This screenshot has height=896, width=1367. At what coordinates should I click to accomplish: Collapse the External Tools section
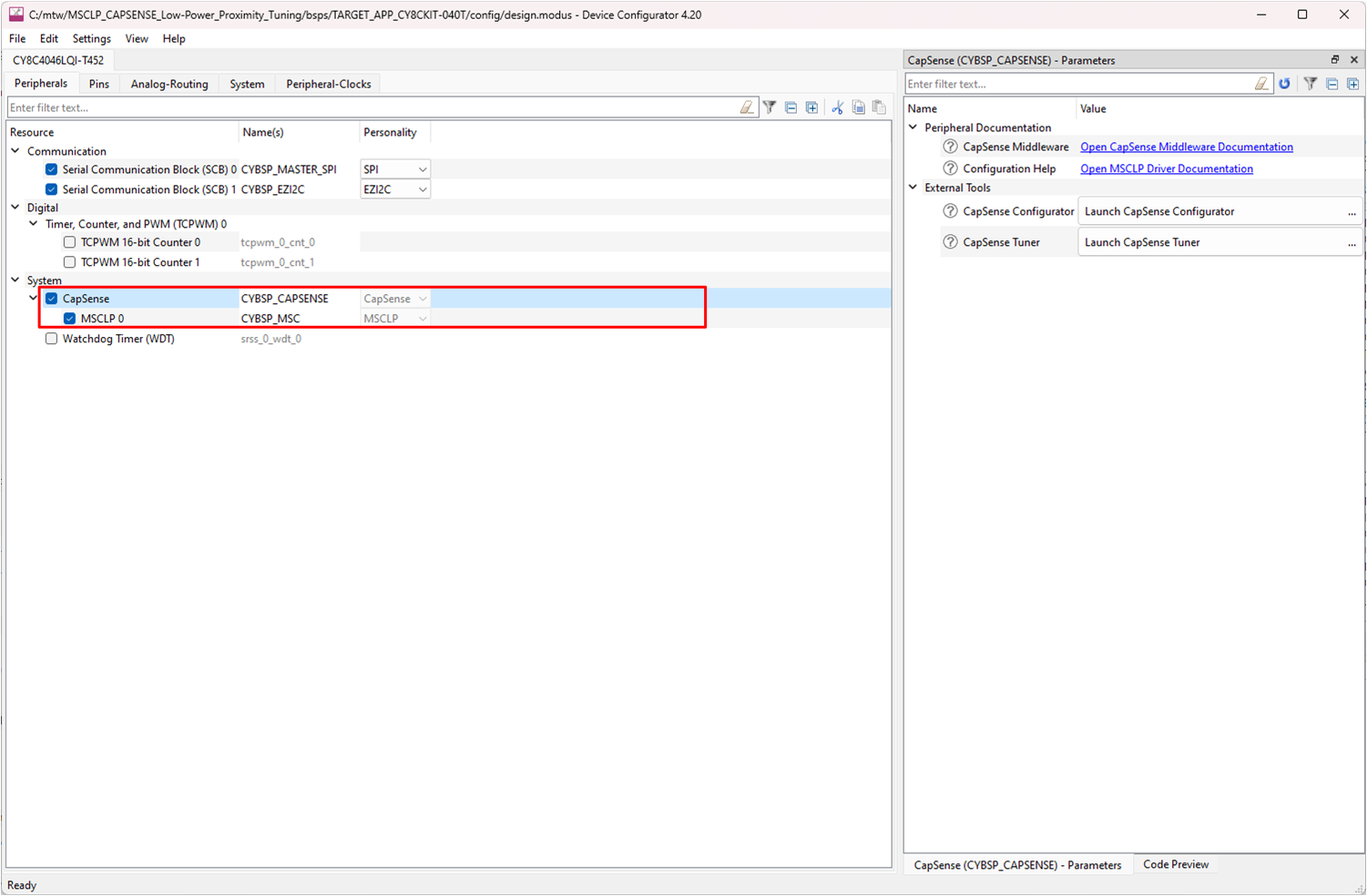913,188
